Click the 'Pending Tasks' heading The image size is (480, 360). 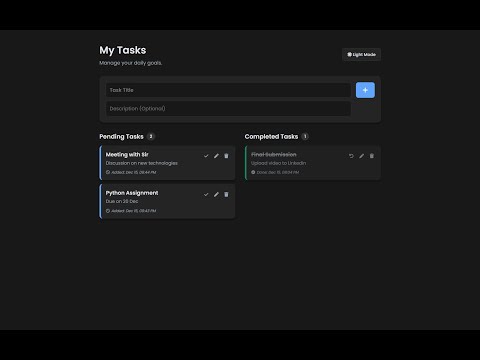[x=121, y=137]
